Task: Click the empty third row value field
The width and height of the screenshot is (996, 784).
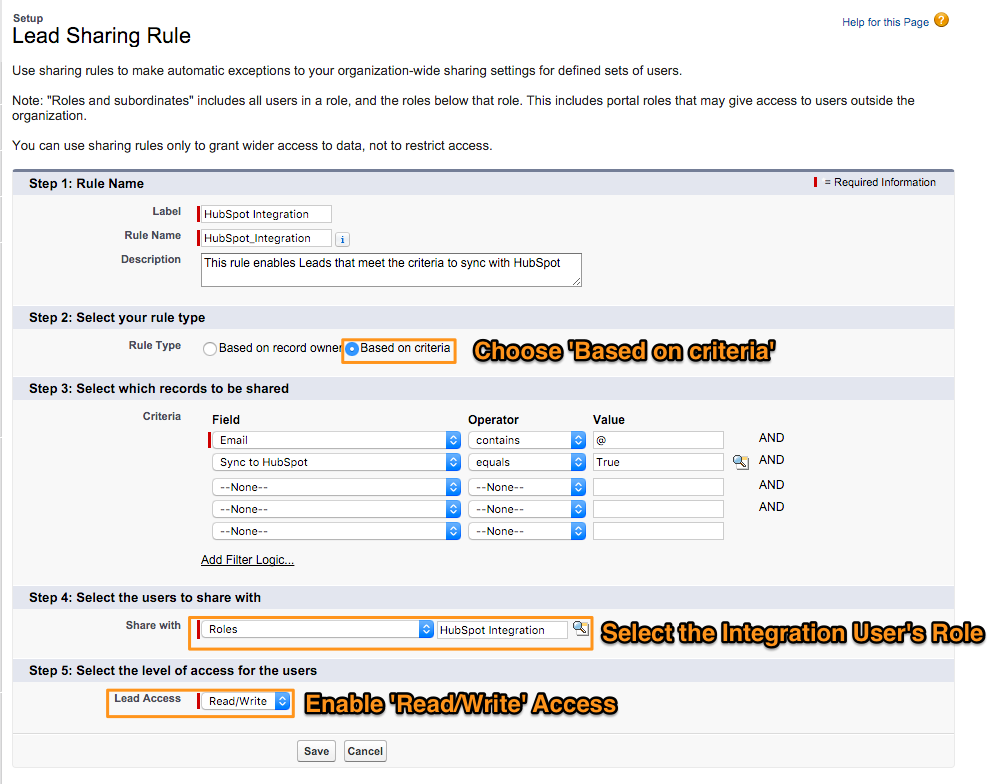Action: pos(658,487)
